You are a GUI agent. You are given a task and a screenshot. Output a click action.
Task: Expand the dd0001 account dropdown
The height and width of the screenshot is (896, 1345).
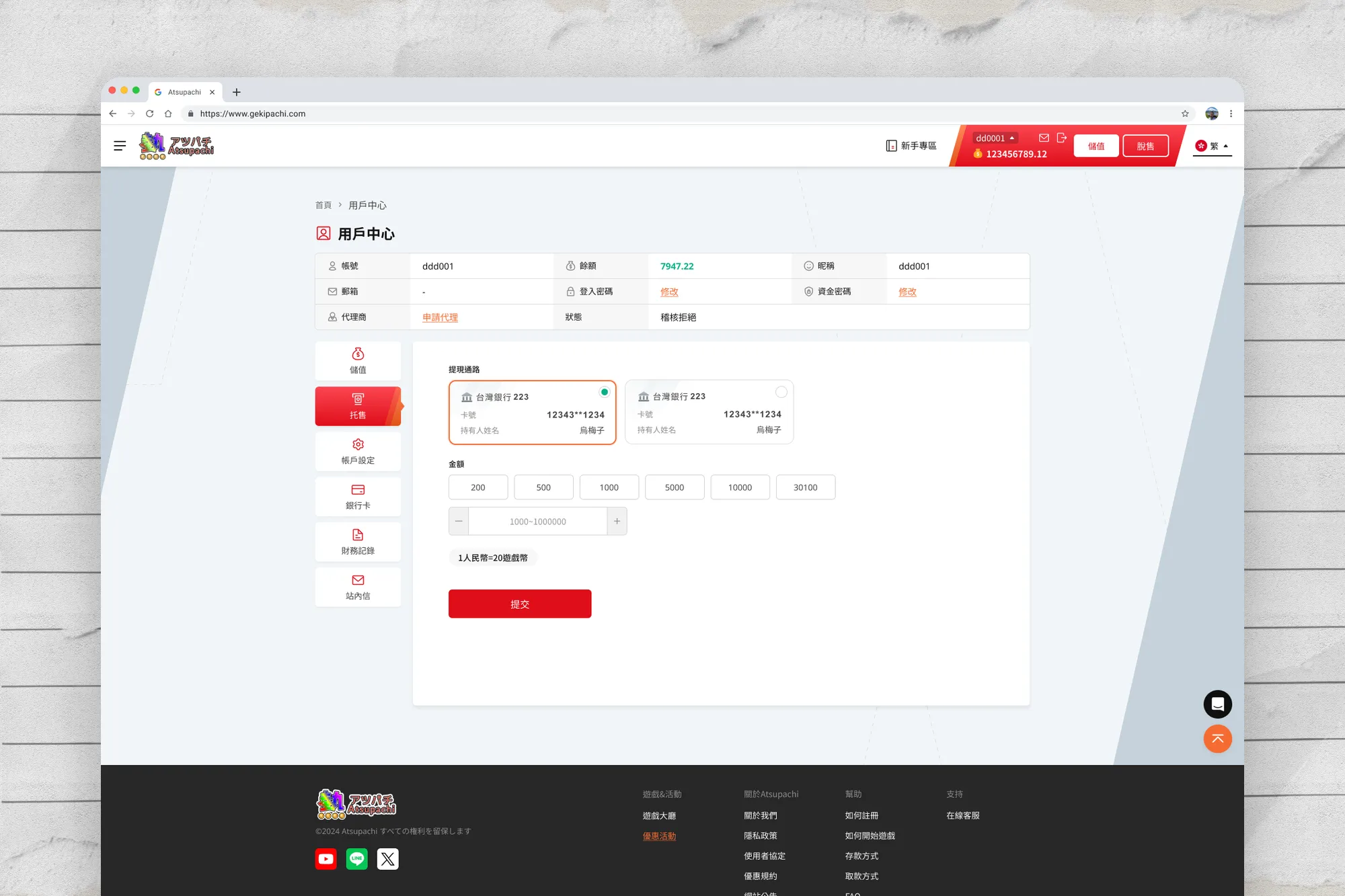[995, 138]
